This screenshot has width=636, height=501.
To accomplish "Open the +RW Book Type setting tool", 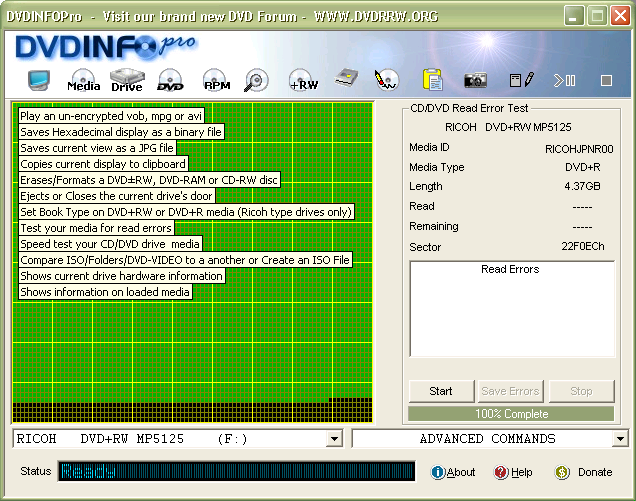I will pyautogui.click(x=304, y=80).
